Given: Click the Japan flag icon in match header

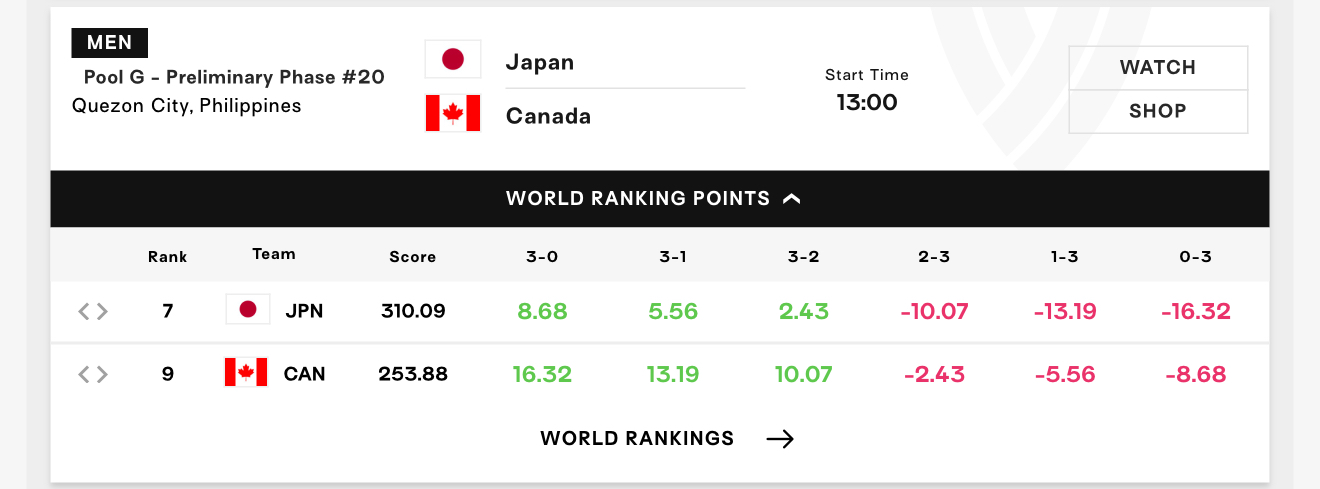Looking at the screenshot, I should (453, 59).
